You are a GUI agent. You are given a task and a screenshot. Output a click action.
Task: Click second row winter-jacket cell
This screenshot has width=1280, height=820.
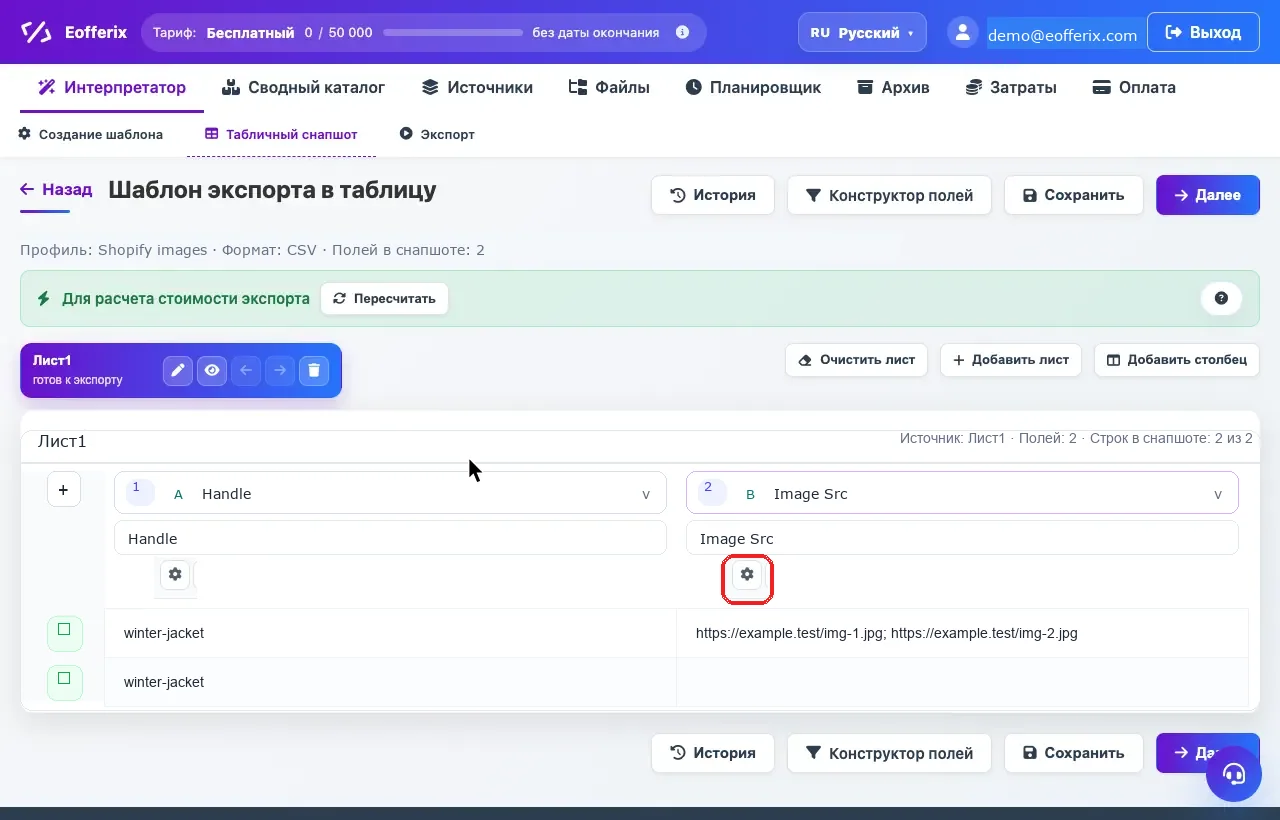pos(390,682)
